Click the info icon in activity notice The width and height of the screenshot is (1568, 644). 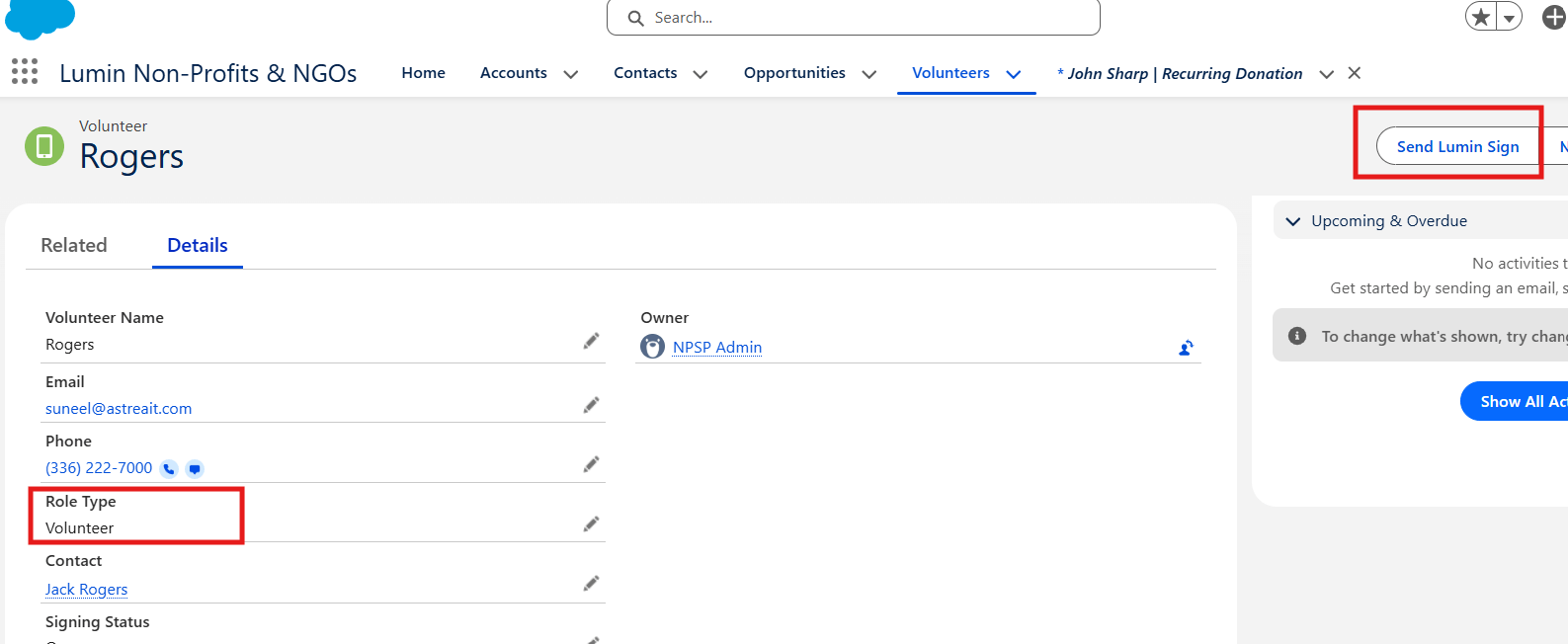1297,336
